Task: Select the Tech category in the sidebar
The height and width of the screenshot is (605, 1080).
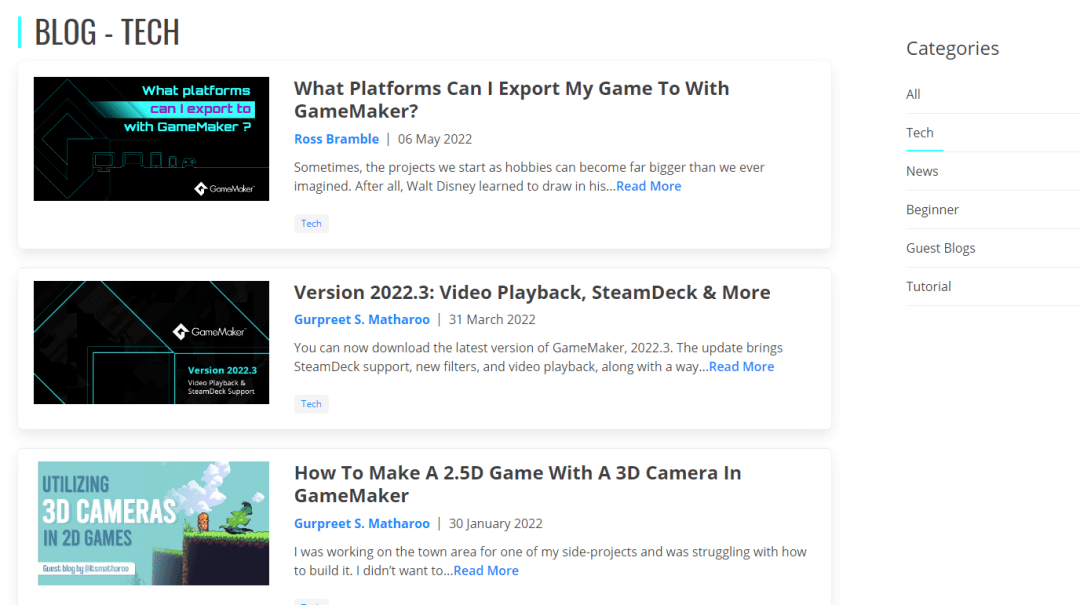Action: [x=919, y=133]
